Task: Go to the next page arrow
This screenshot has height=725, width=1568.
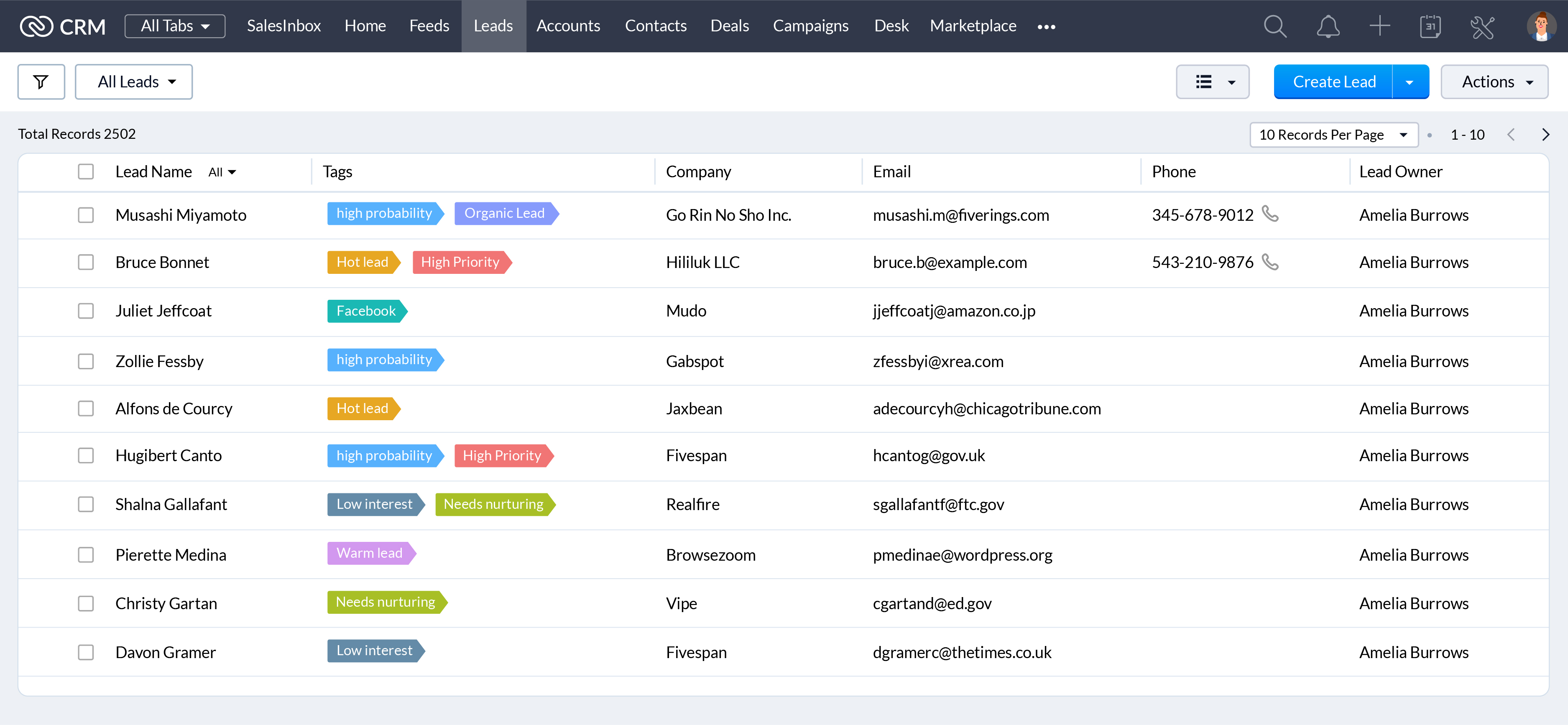Action: click(1545, 135)
